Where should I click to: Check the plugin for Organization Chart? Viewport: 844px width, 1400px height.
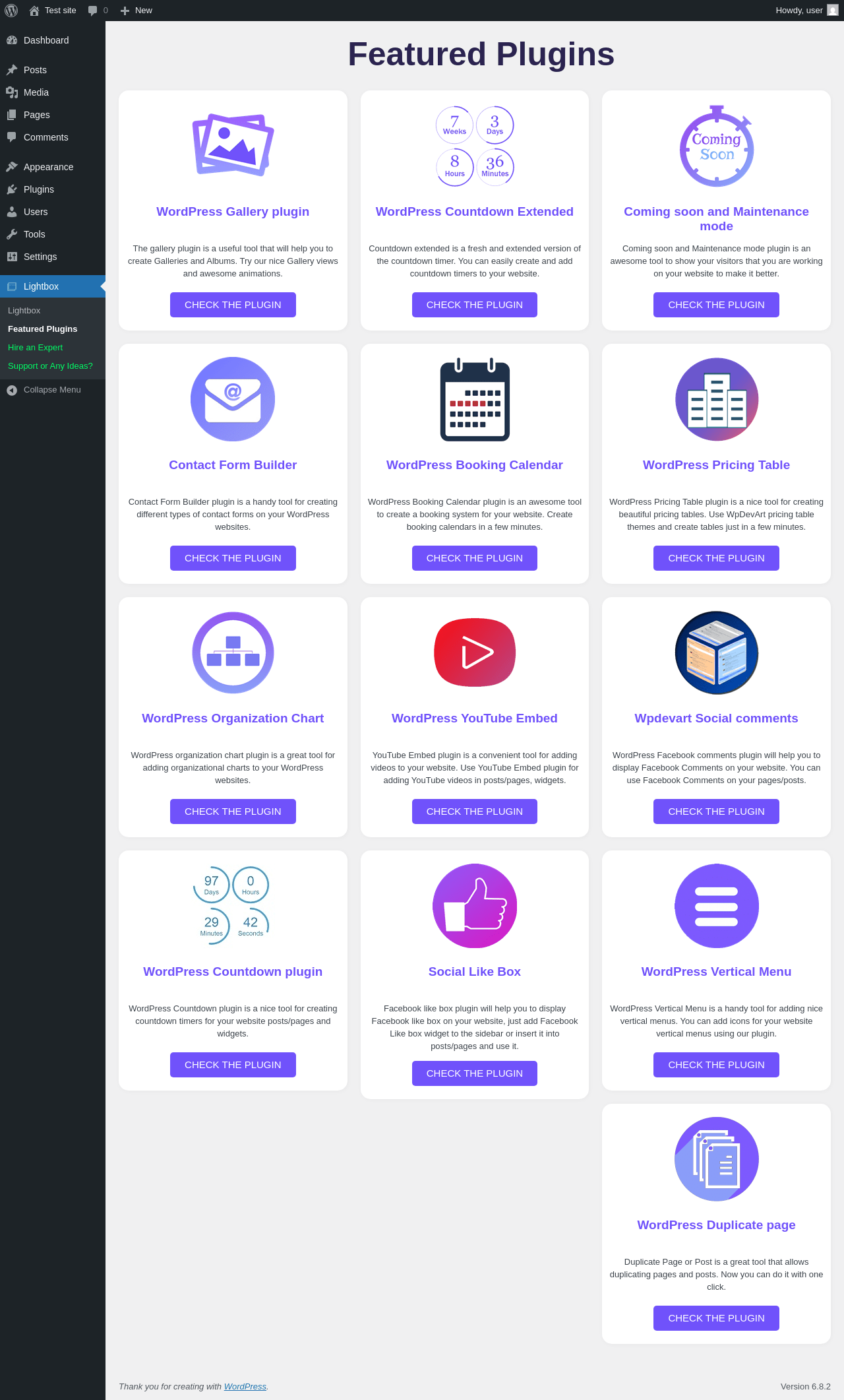(x=233, y=811)
